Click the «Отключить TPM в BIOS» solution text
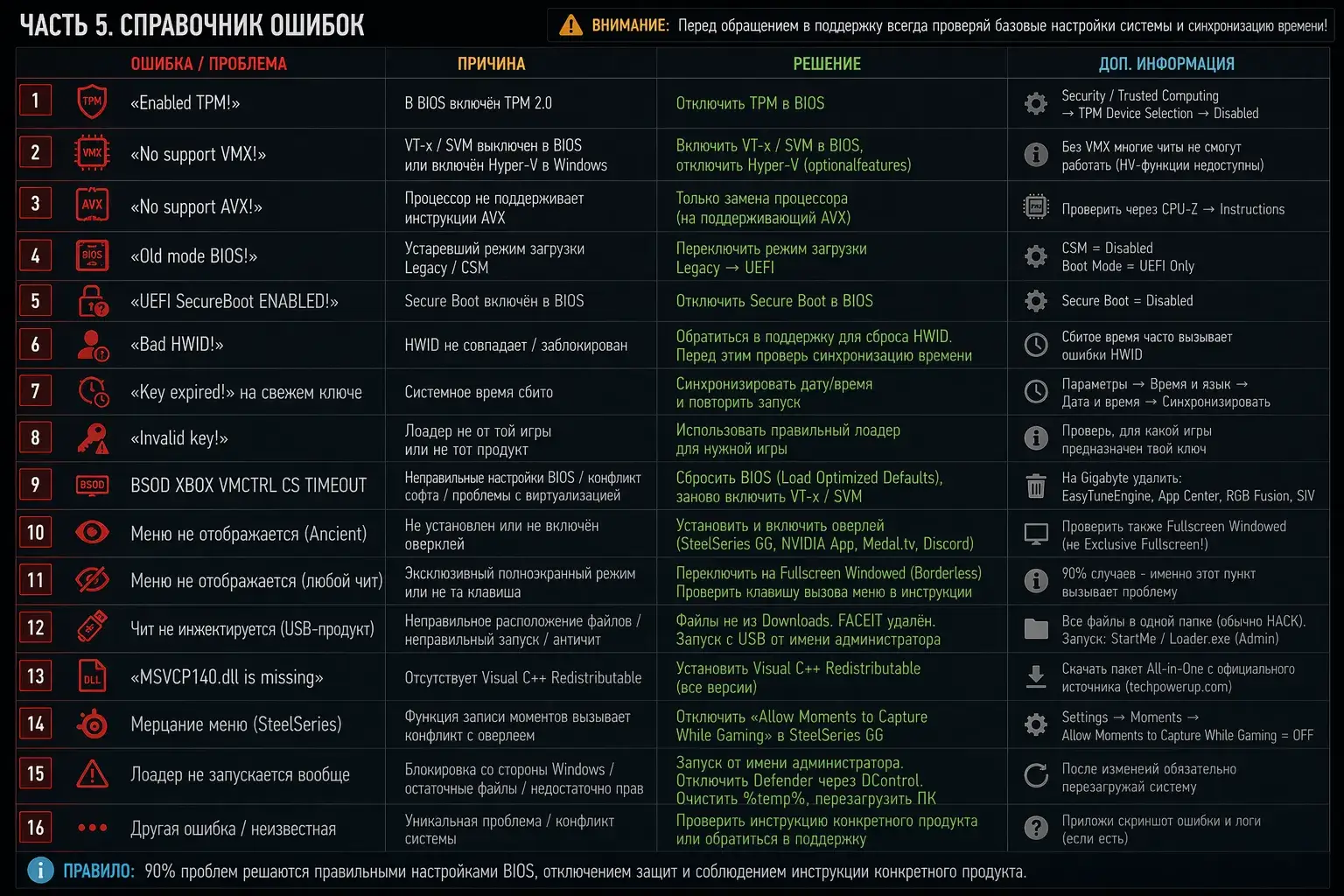The image size is (1344, 896). [x=750, y=103]
